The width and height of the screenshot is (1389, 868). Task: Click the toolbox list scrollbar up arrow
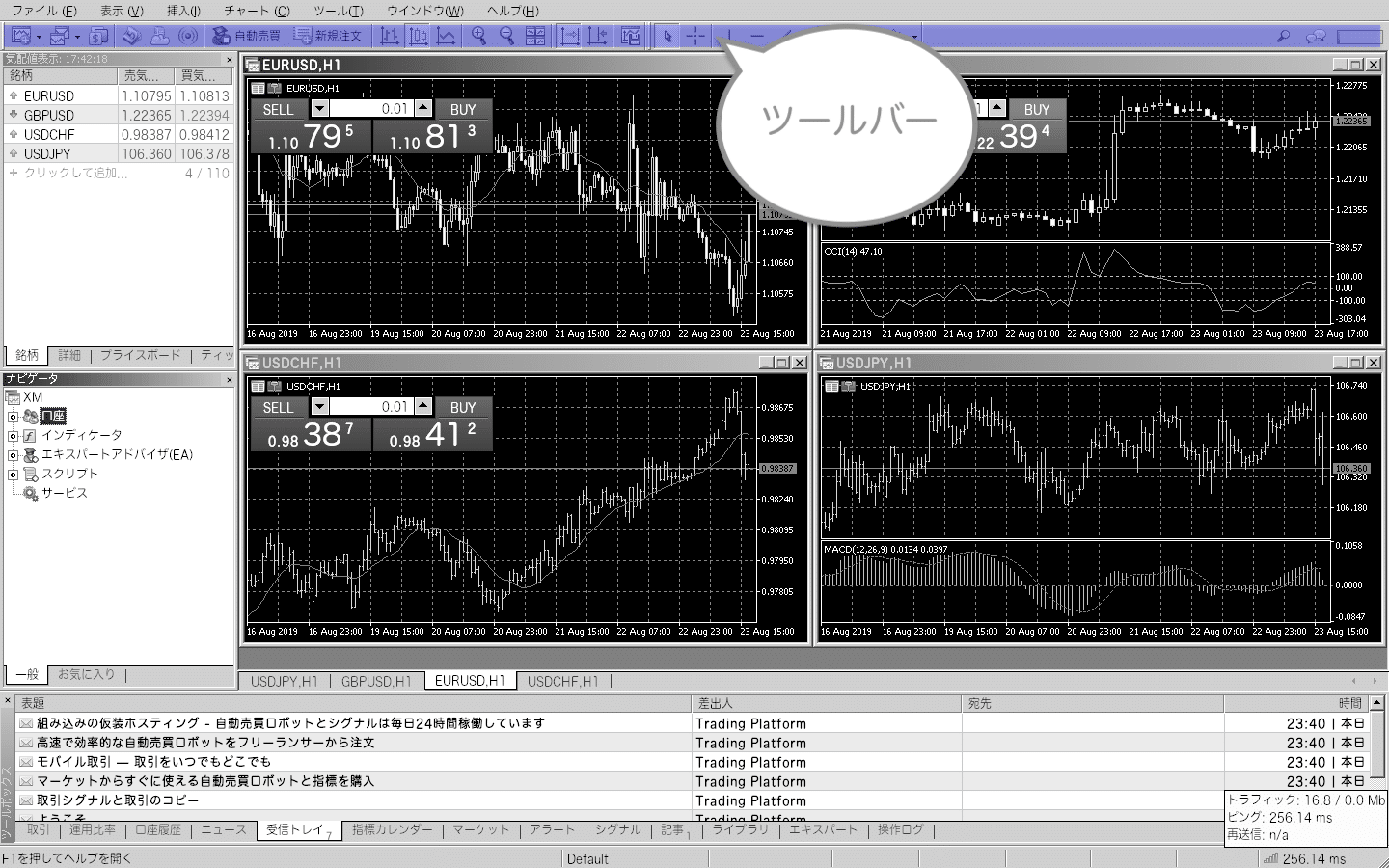point(1376,703)
